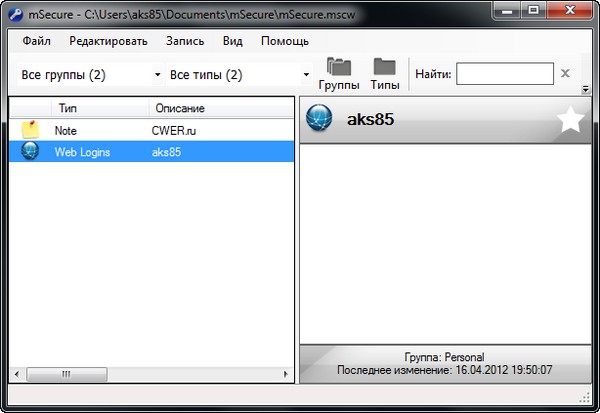Open the Все типы (2) dropdown
The width and height of the screenshot is (600, 413).
coord(239,75)
